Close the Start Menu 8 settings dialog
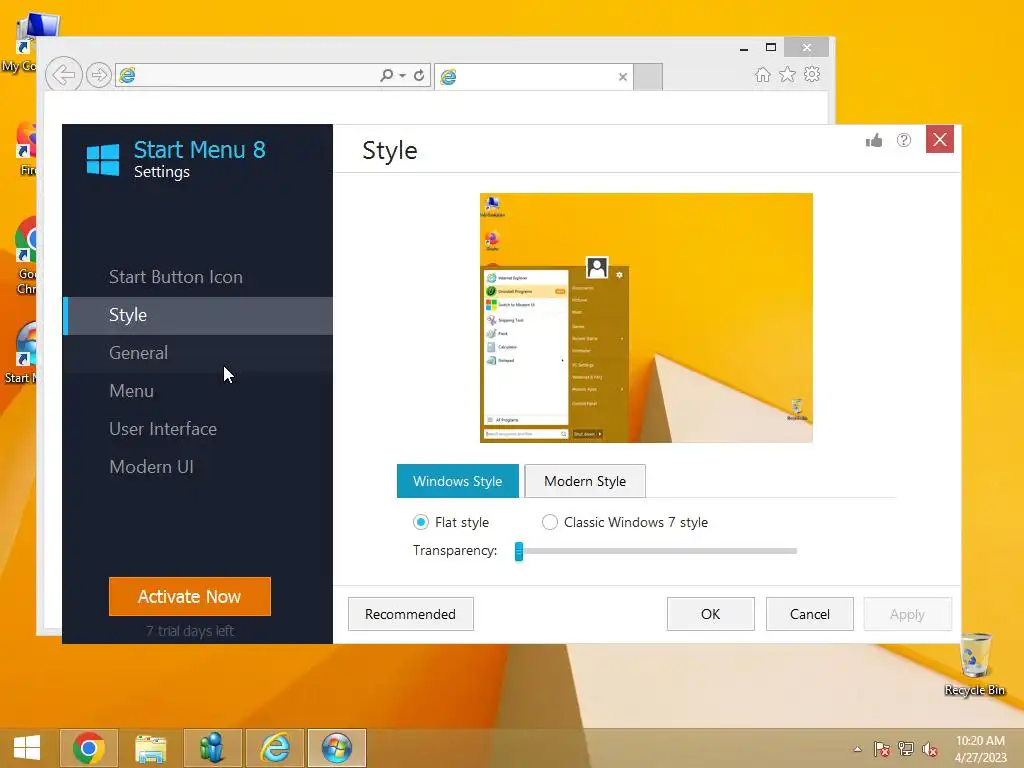The image size is (1024, 768). pyautogui.click(x=940, y=140)
